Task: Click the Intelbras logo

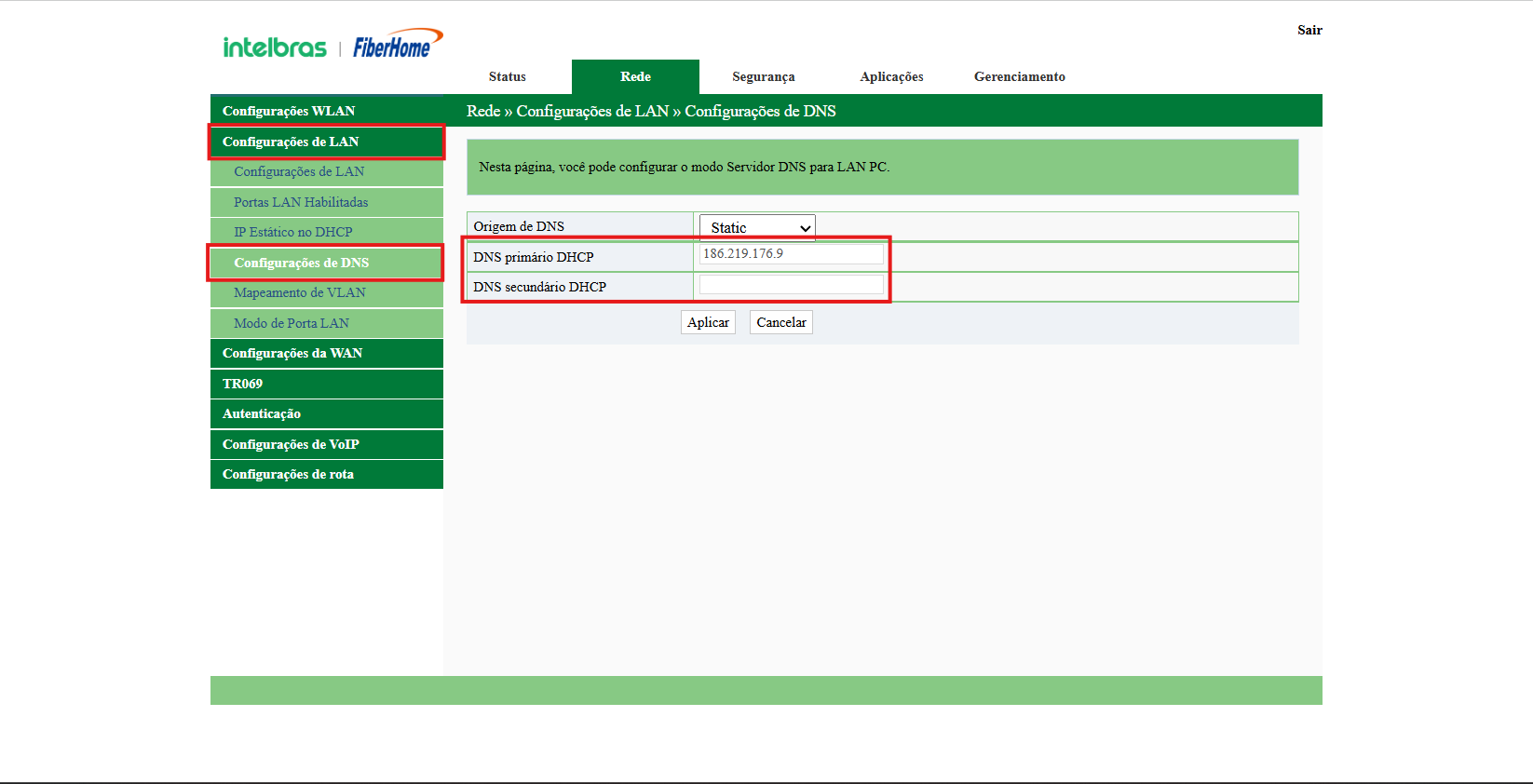Action: coord(275,47)
